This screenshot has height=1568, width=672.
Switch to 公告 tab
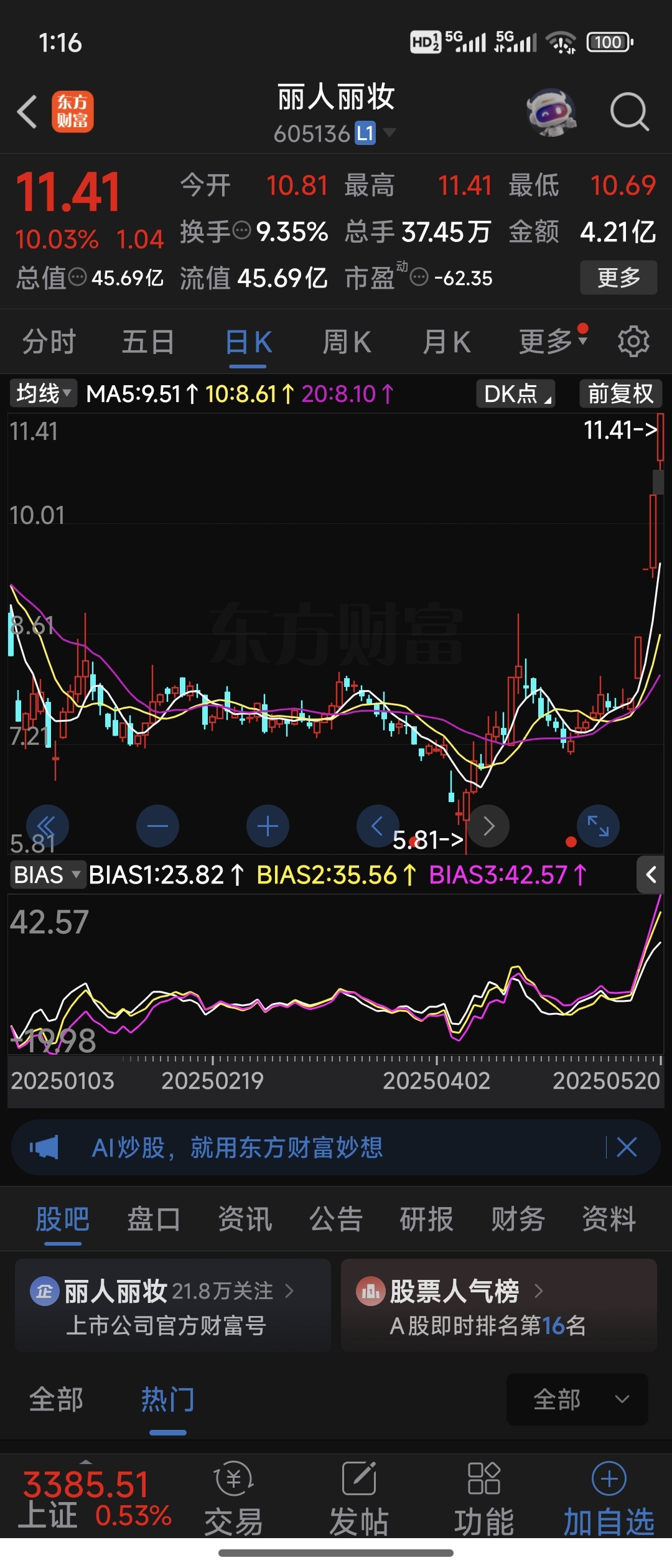336,1219
